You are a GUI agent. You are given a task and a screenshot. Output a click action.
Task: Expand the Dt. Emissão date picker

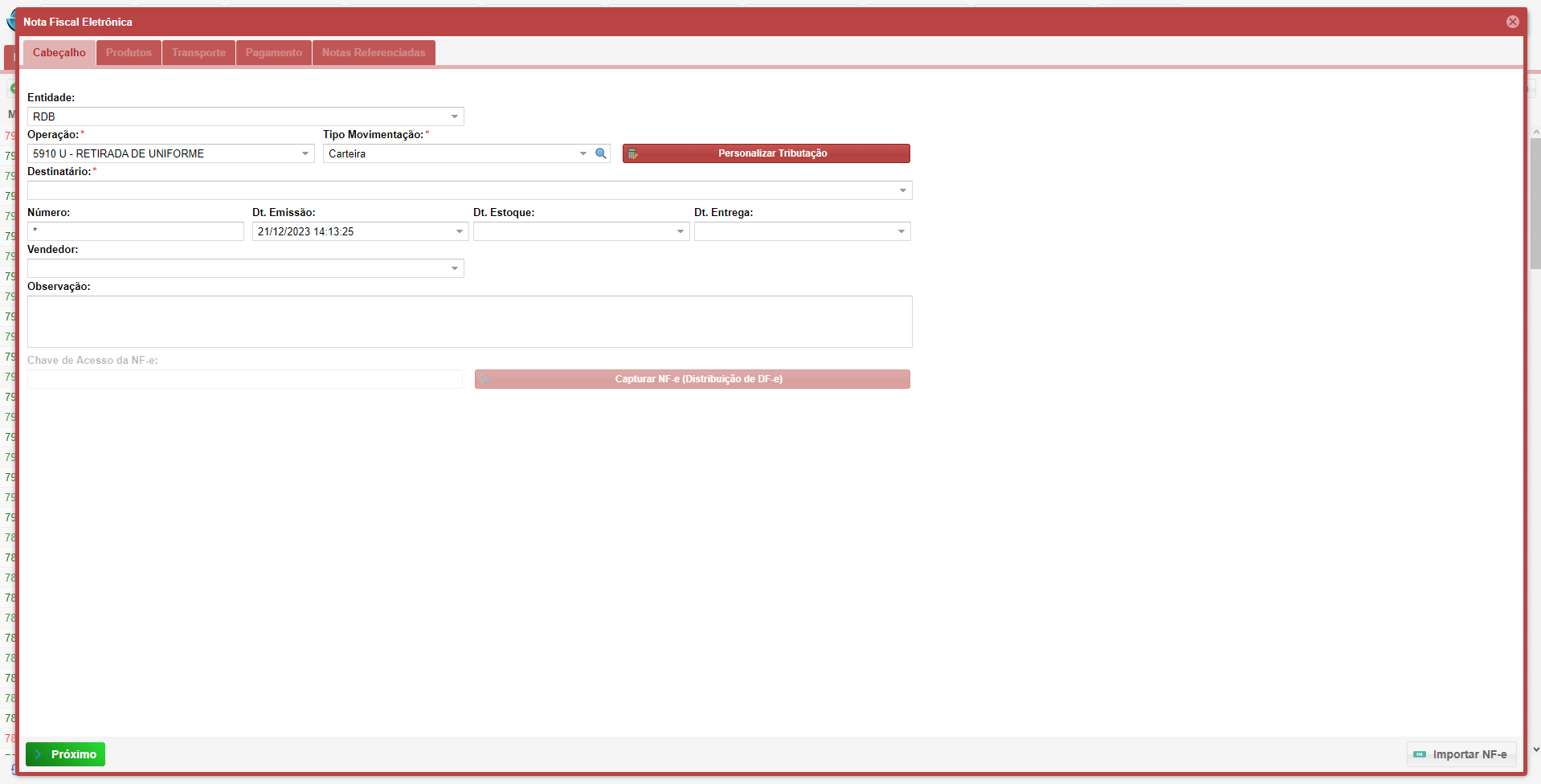click(x=460, y=231)
